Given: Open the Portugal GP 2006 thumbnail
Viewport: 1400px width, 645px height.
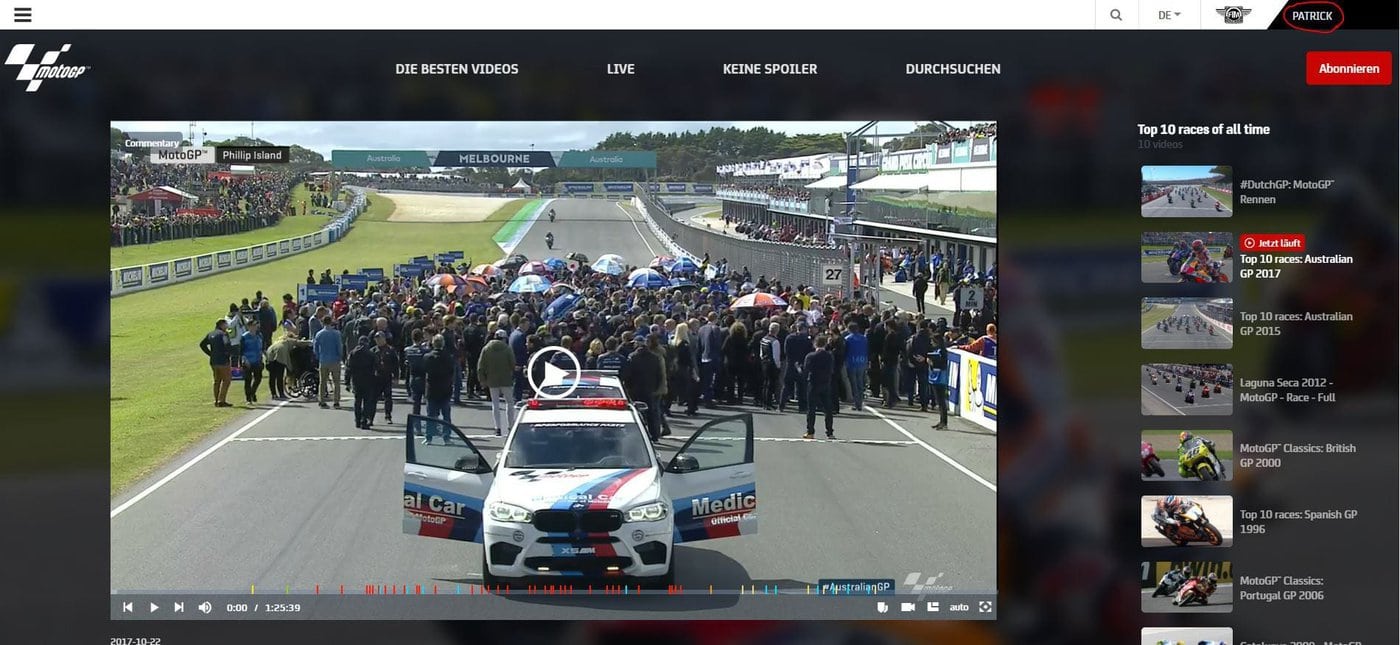Looking at the screenshot, I should (x=1187, y=587).
